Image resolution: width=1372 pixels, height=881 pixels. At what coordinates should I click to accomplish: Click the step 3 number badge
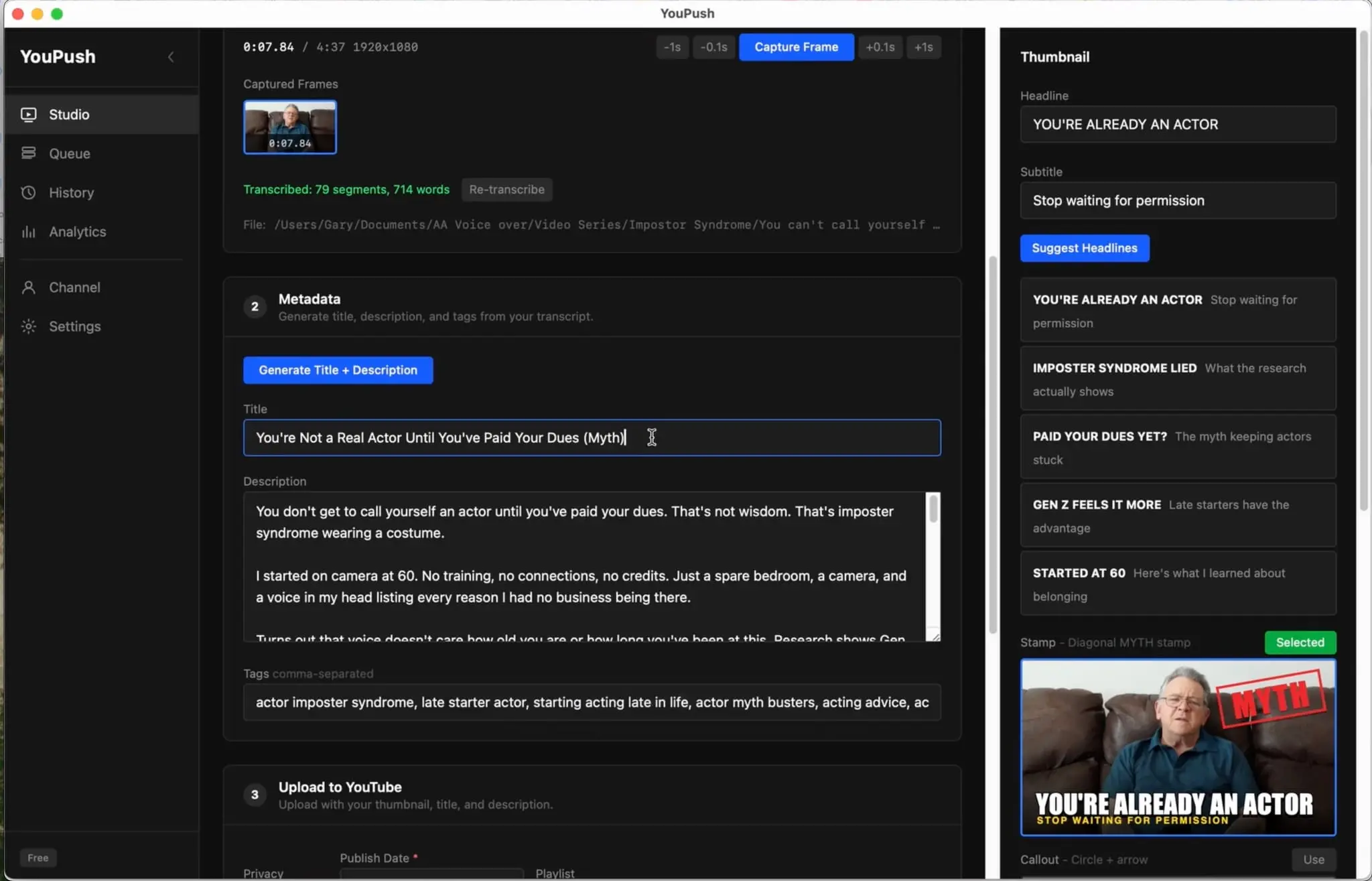click(255, 795)
